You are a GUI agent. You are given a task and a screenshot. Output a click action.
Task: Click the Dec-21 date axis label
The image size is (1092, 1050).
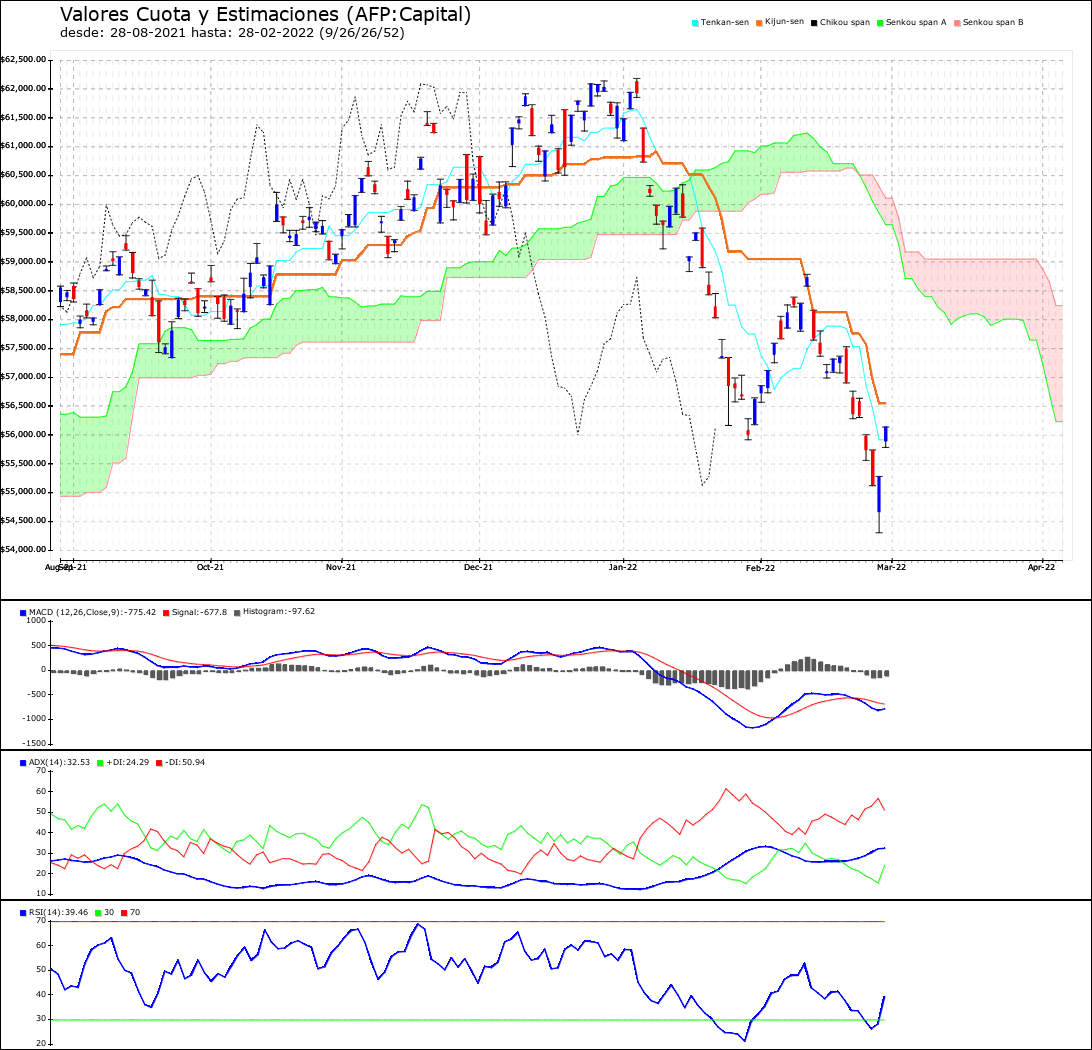[x=478, y=567]
